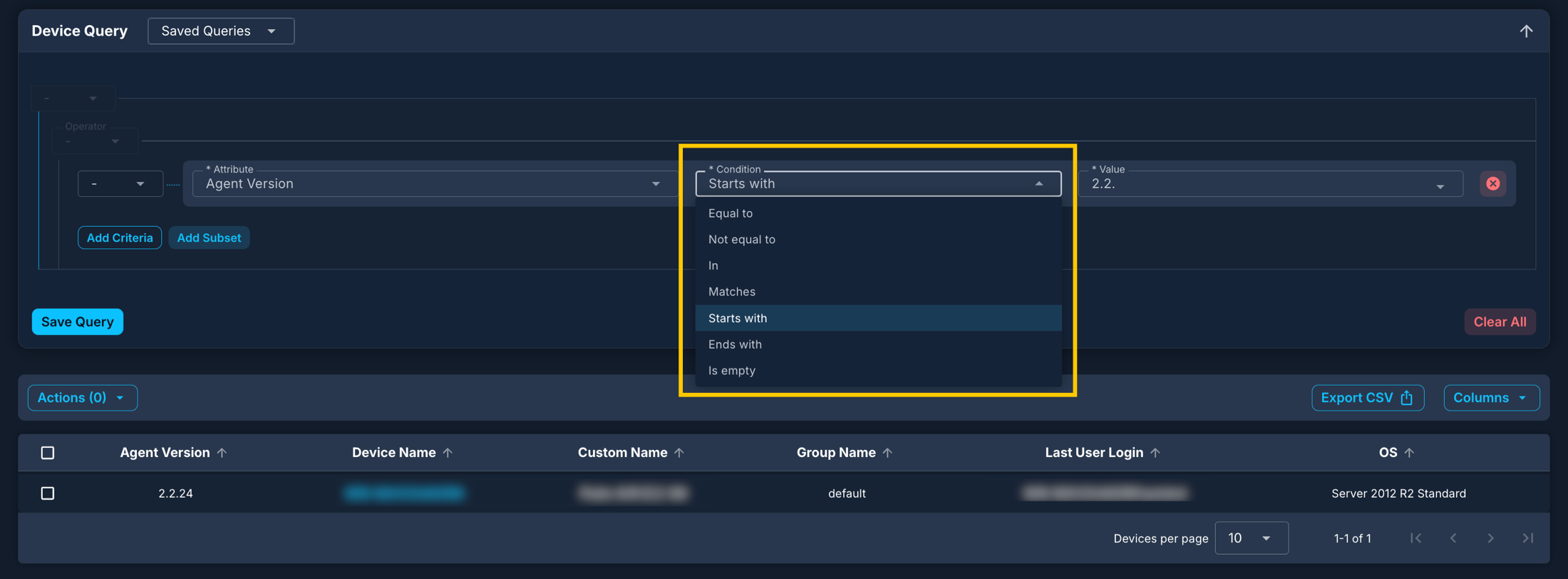The width and height of the screenshot is (1568, 579).
Task: Open the Saved Queries dropdown
Action: point(220,31)
